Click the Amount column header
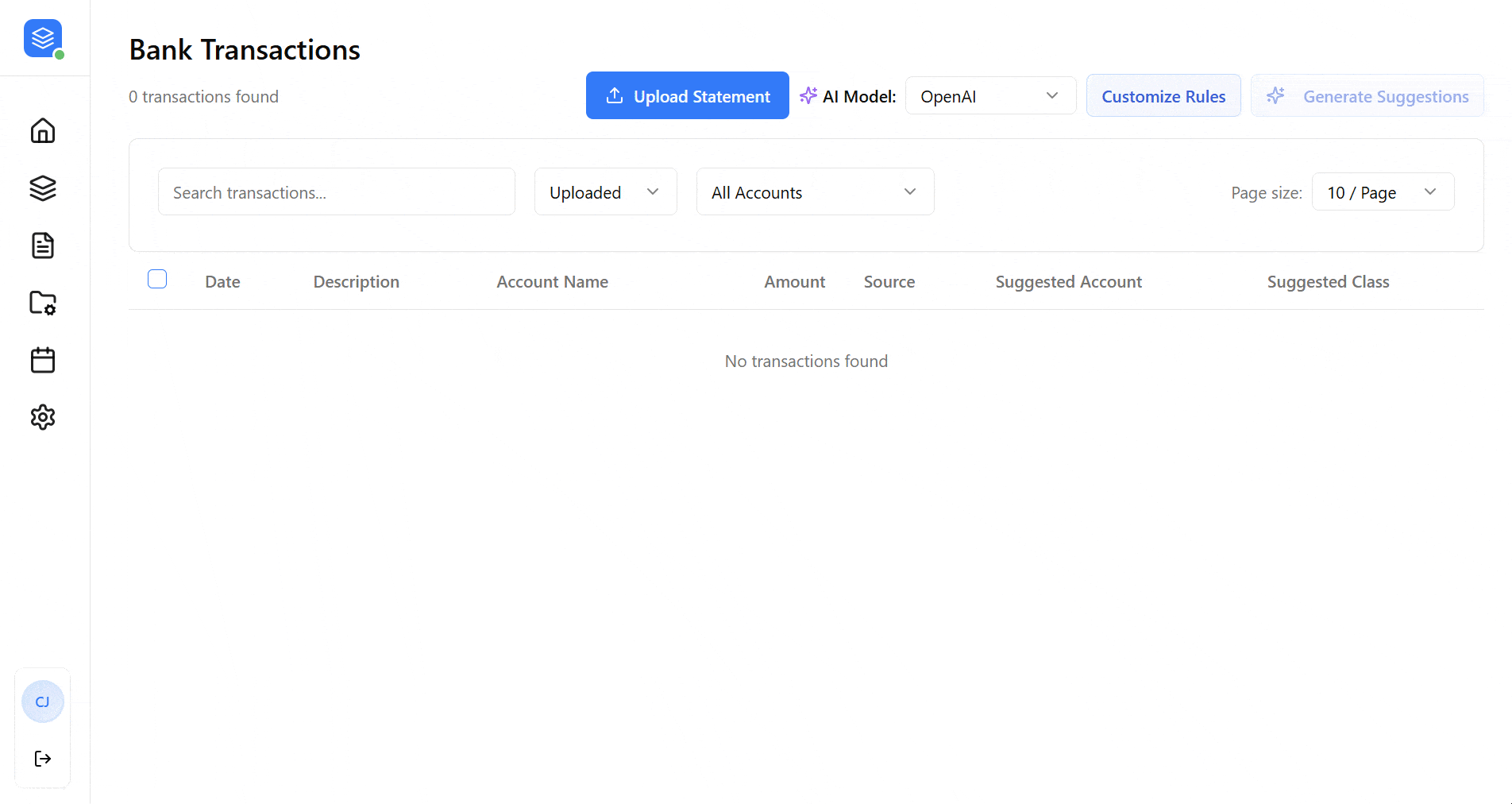Image resolution: width=1512 pixels, height=804 pixels. pyautogui.click(x=794, y=282)
